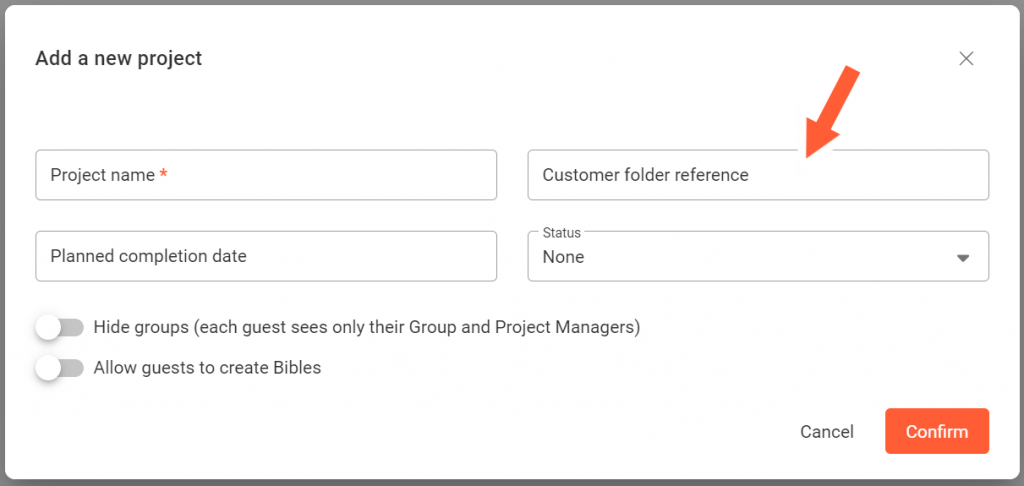The height and width of the screenshot is (486, 1024).
Task: Click the 'Add a new project' title
Action: coord(119,59)
